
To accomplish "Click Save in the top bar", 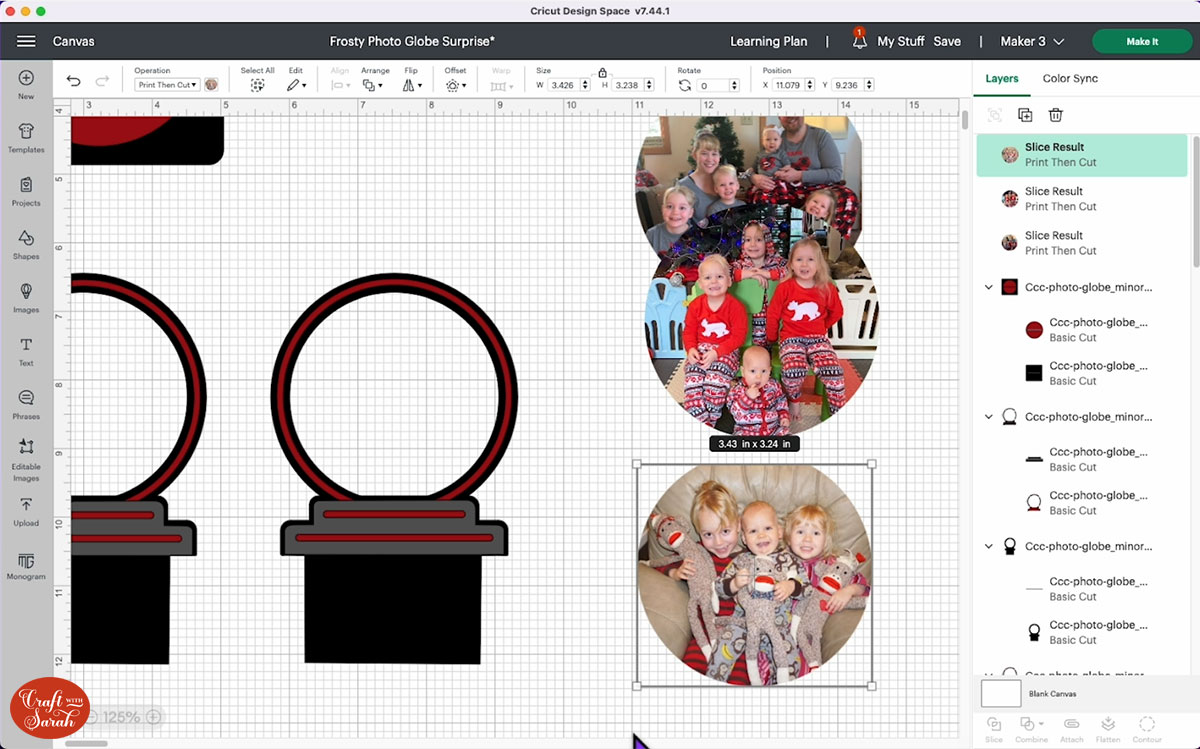I will pos(946,41).
